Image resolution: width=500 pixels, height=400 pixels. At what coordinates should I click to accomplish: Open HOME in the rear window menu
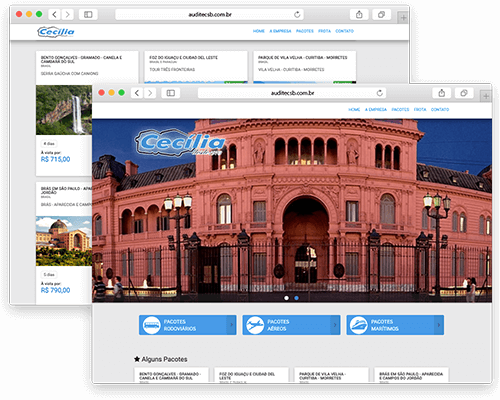pos(259,31)
